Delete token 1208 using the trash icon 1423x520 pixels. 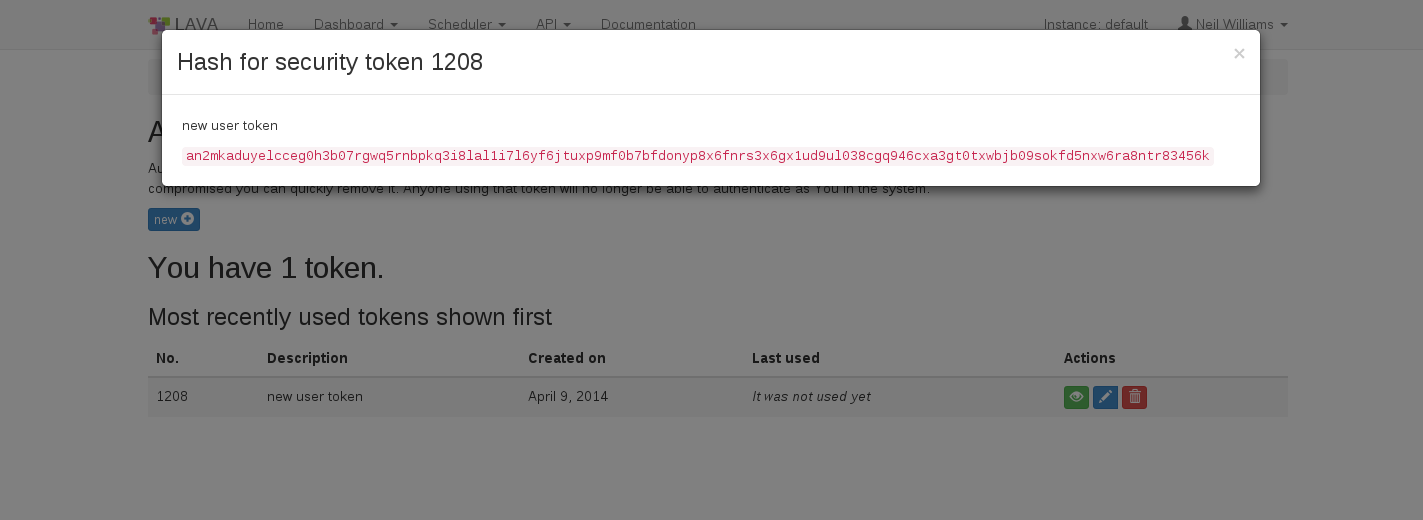(1134, 397)
